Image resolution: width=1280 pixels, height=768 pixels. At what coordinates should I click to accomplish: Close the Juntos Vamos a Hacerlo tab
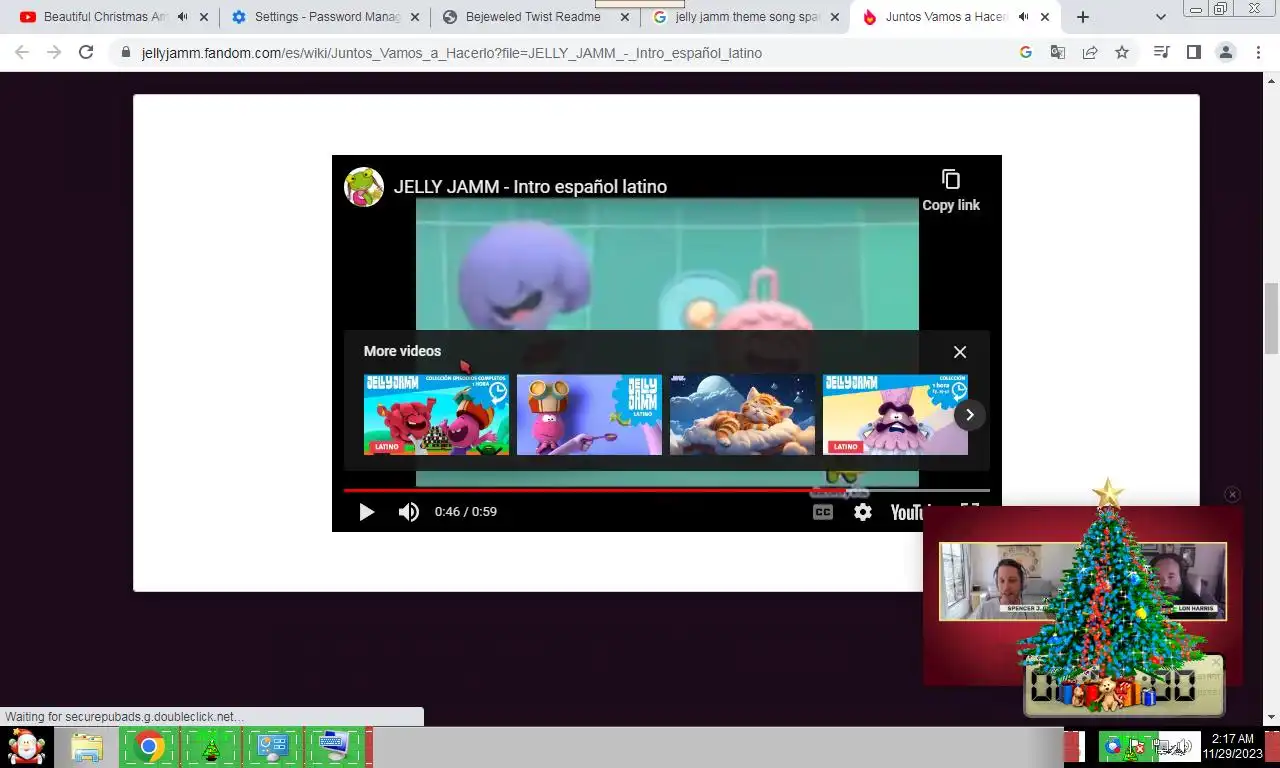(x=1045, y=17)
